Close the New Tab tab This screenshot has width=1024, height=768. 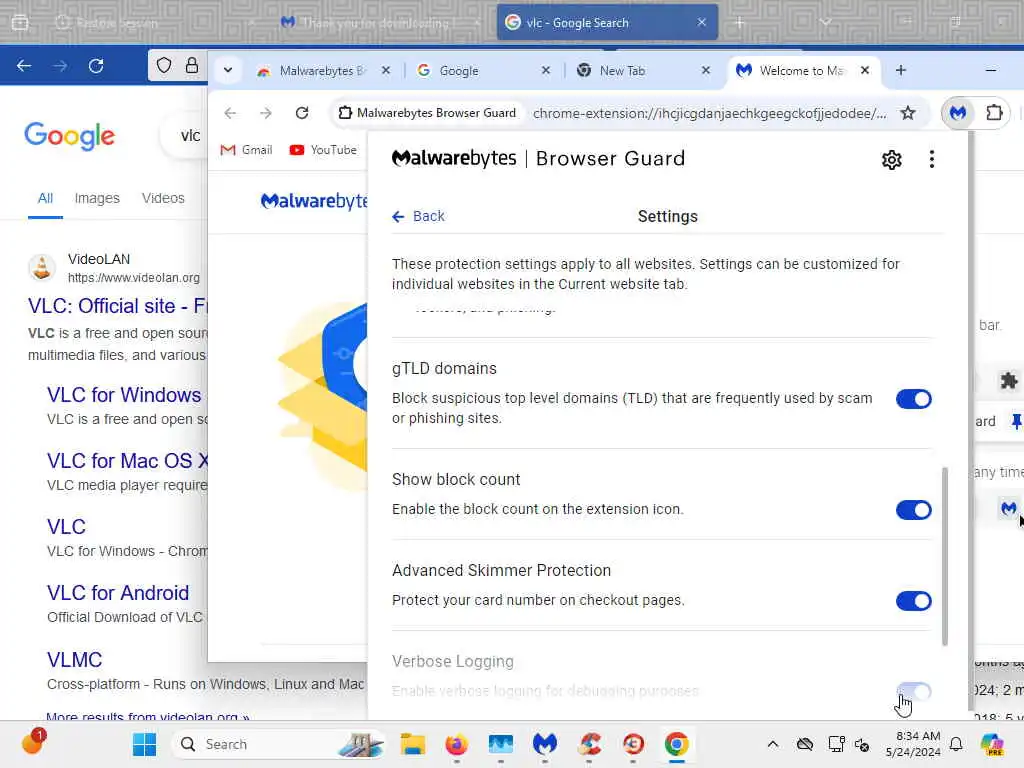pyautogui.click(x=705, y=70)
